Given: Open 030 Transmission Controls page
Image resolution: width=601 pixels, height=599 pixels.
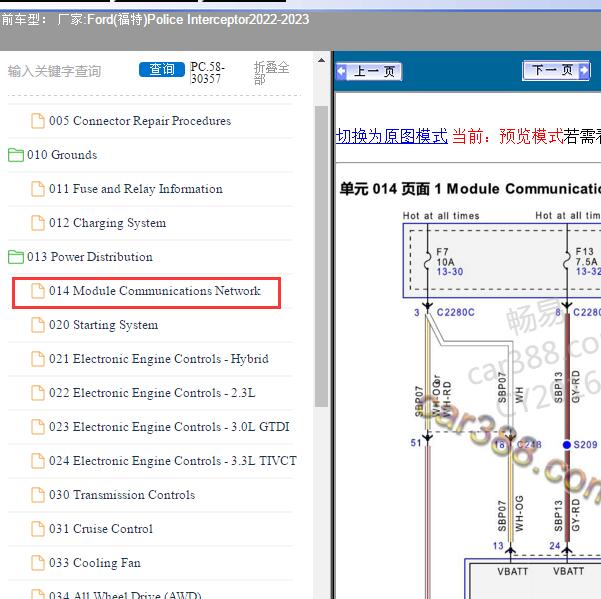Looking at the screenshot, I should coord(122,495).
